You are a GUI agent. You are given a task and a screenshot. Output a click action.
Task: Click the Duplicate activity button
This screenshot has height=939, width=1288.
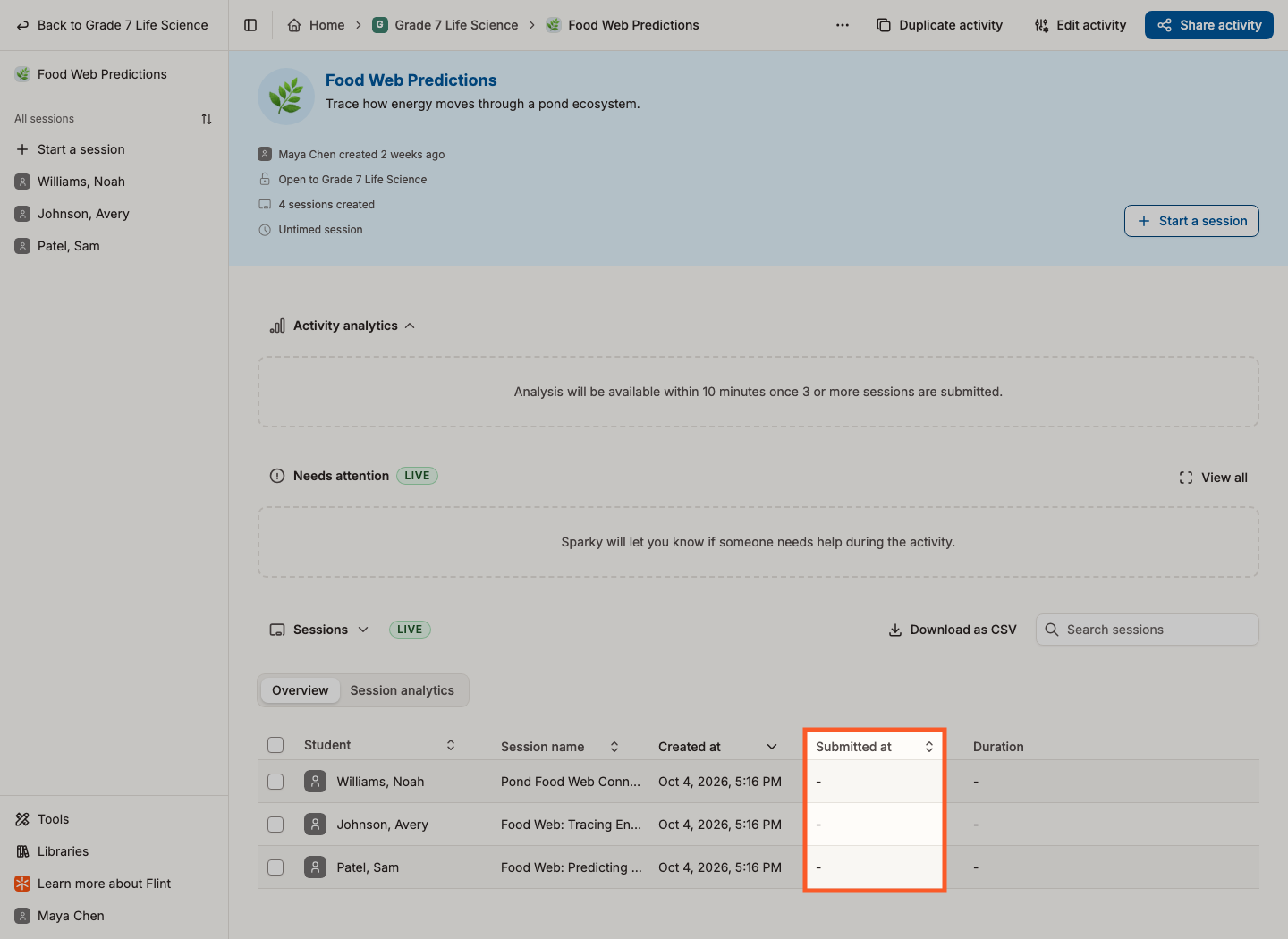pos(940,25)
